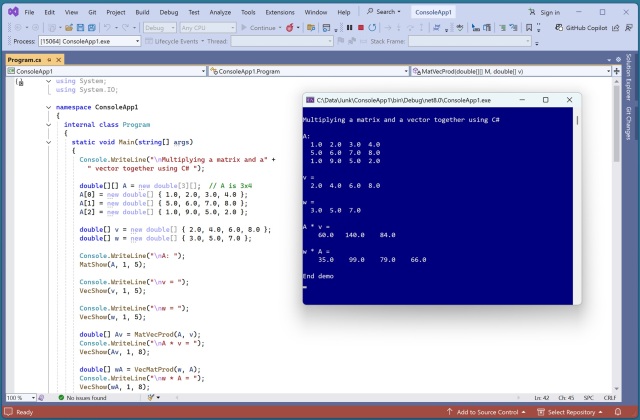
Task: Click the Hot Reload flame icon
Action: (x=290, y=28)
